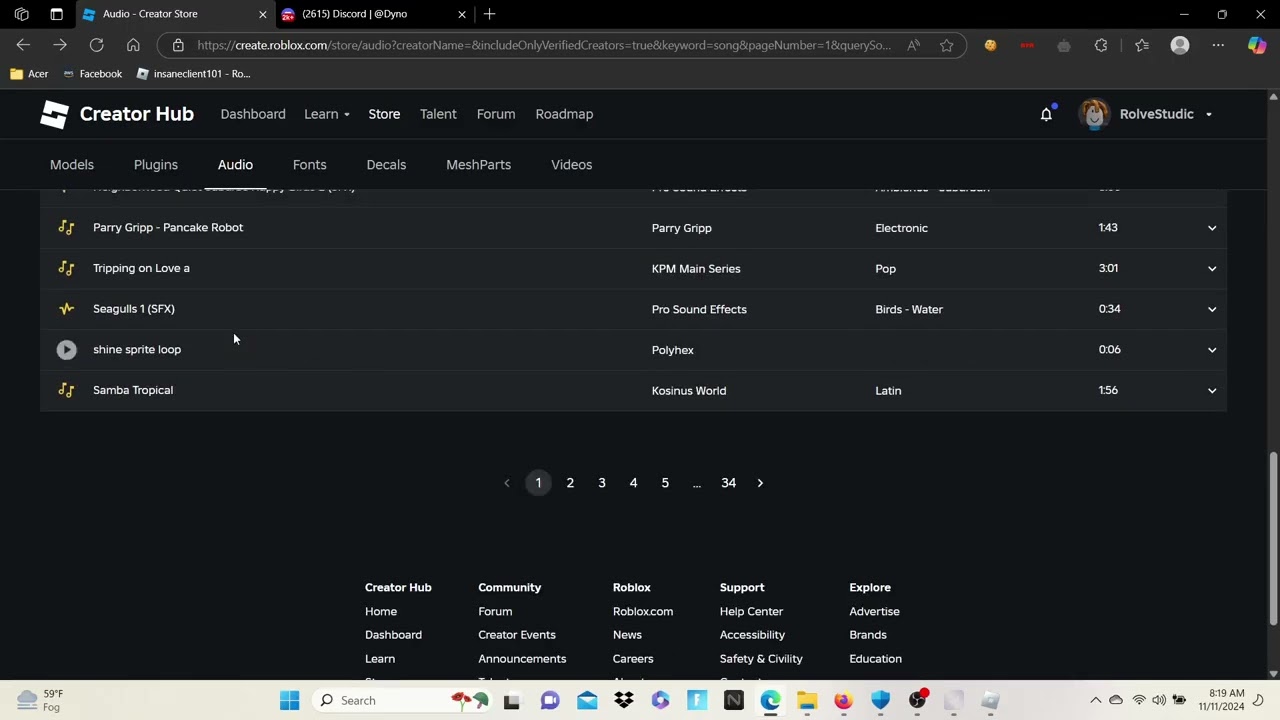The image size is (1280, 720).
Task: Open browser settings and more menu
Action: coord(1218,45)
